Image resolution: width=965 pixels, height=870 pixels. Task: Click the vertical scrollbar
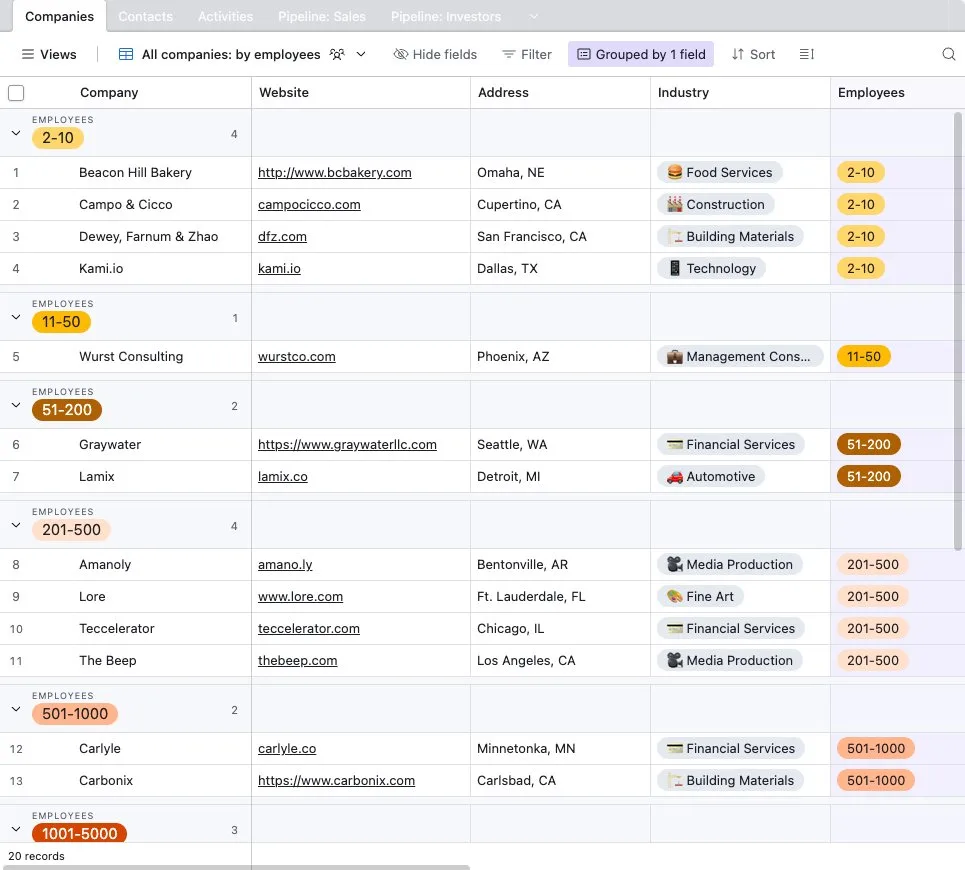click(958, 331)
